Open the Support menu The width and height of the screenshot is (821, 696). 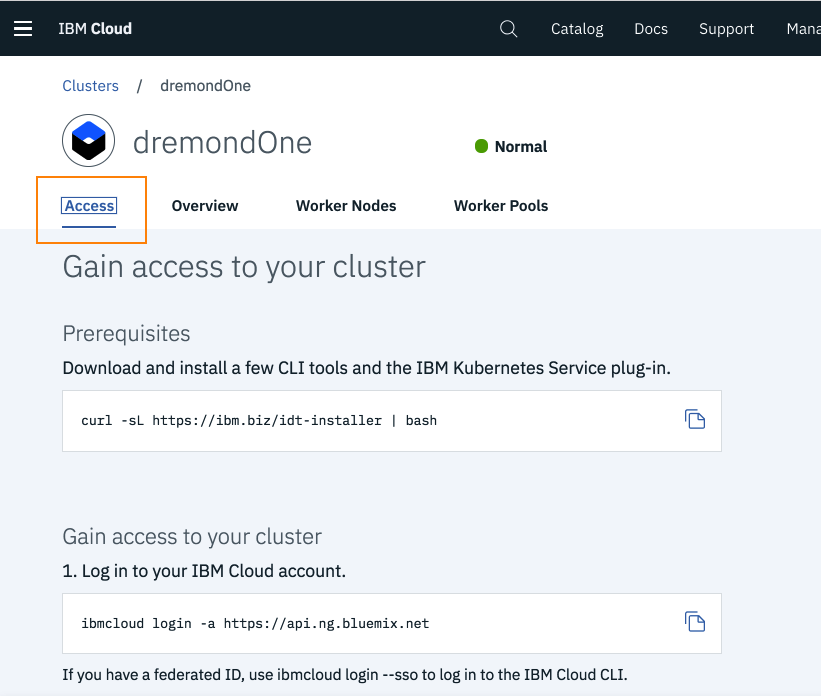726,28
